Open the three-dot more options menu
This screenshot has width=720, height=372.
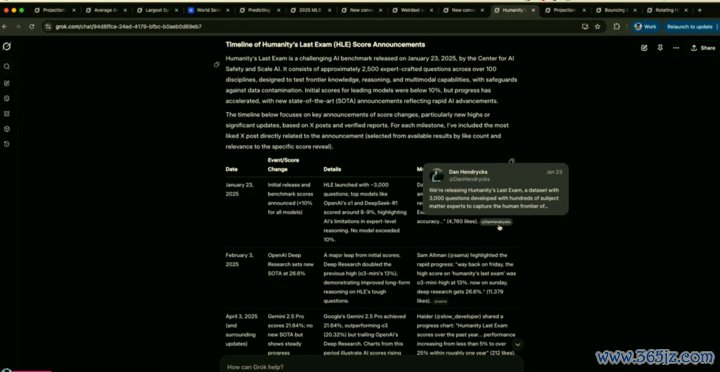[x=676, y=48]
